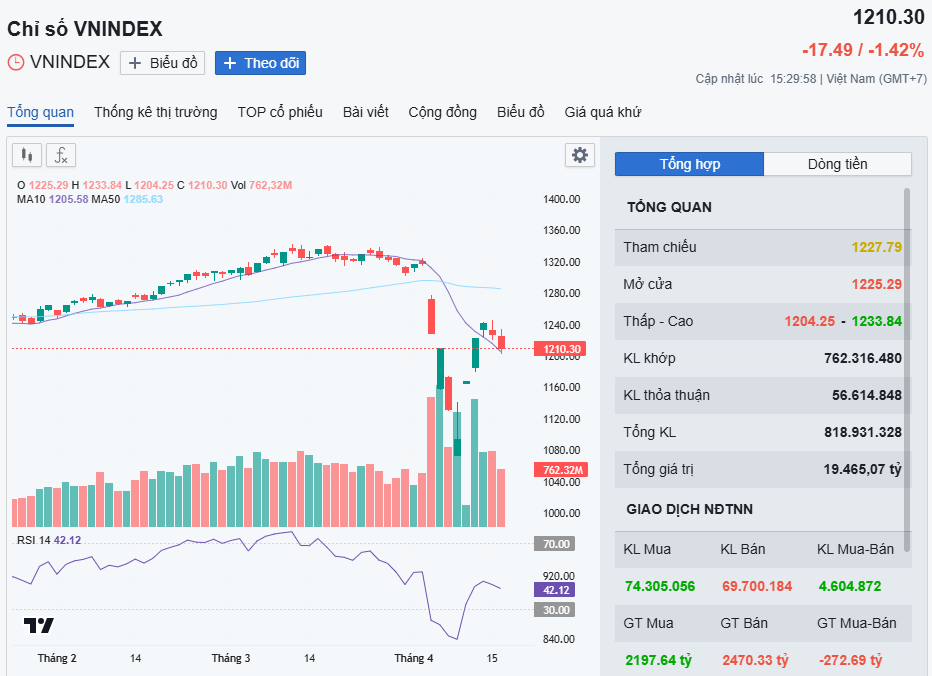Click the RSI 70.00 level label
Screen dimensions: 932x676
pyautogui.click(x=555, y=544)
